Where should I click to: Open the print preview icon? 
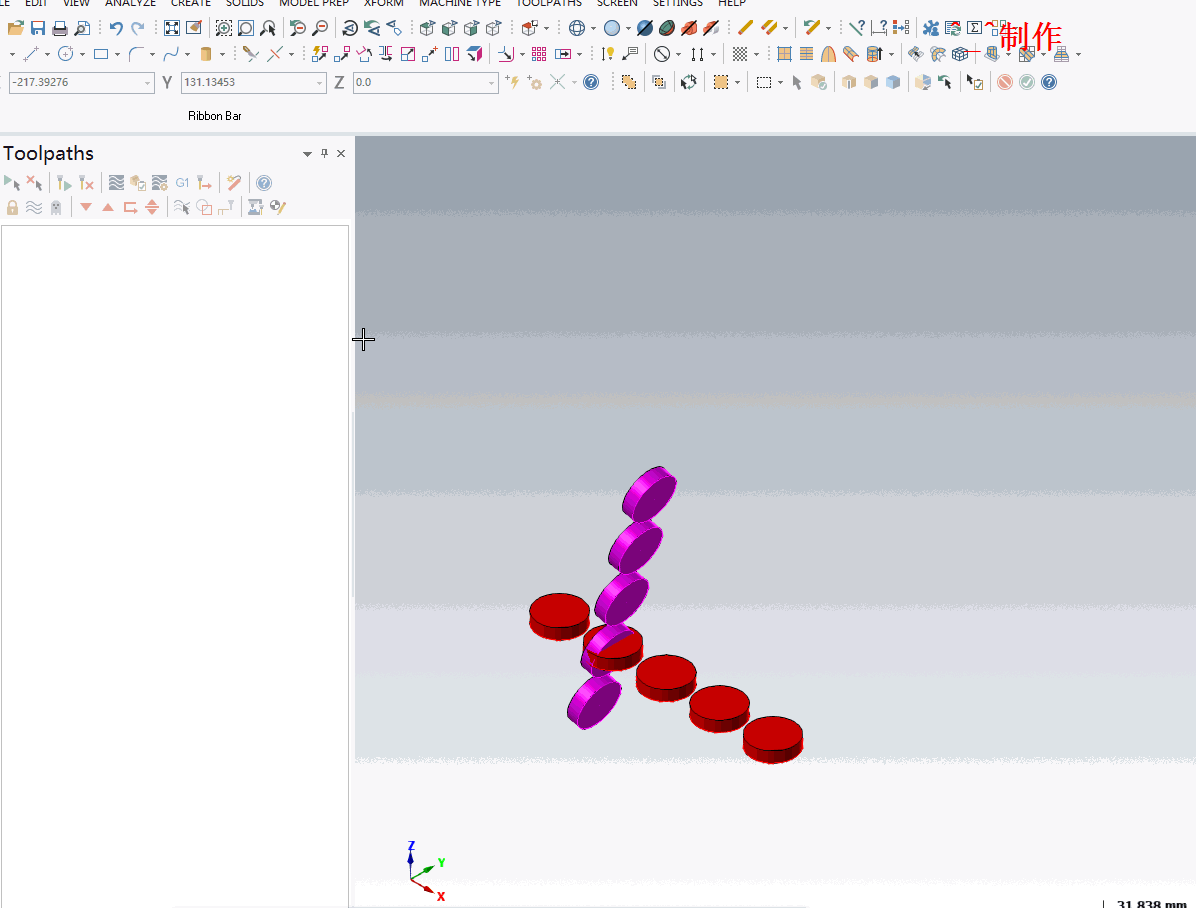[x=82, y=28]
